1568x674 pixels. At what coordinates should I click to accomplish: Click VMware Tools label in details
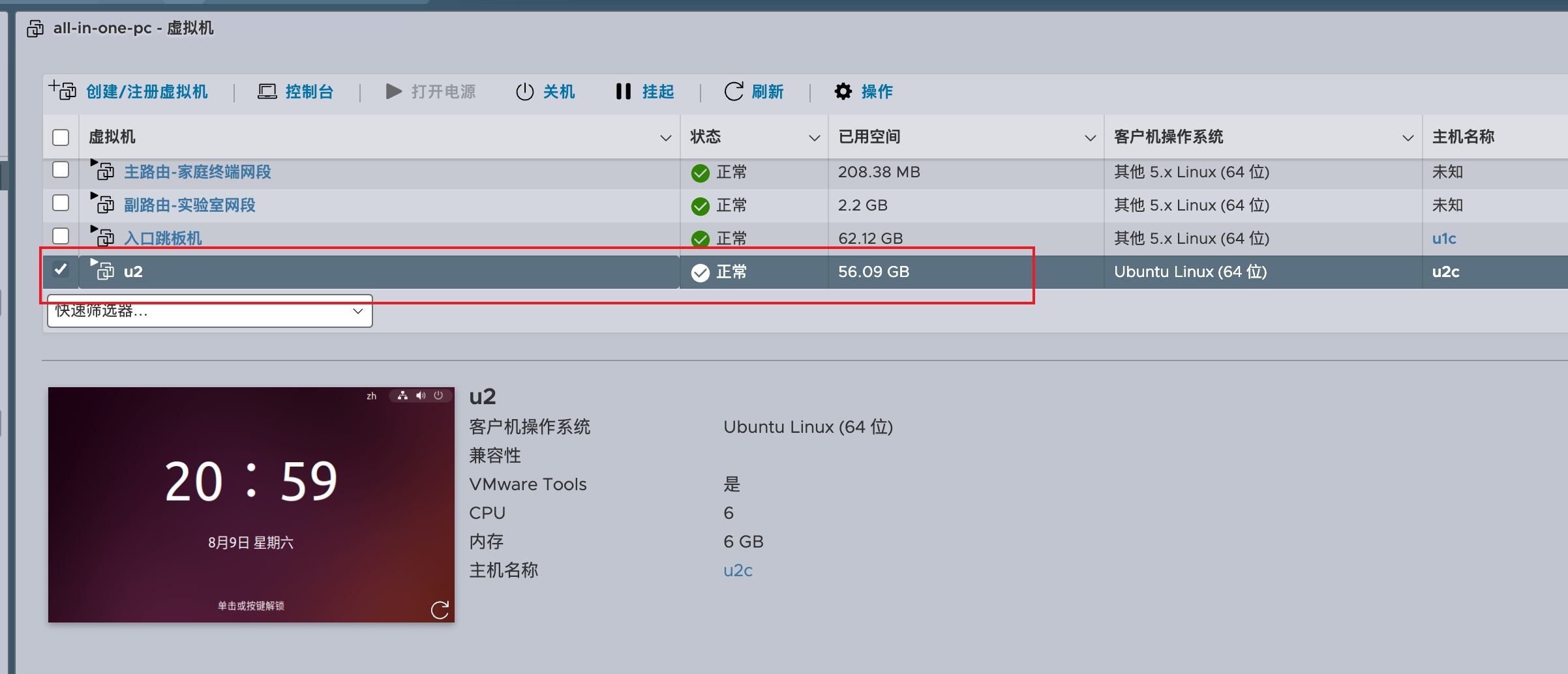[x=528, y=484]
